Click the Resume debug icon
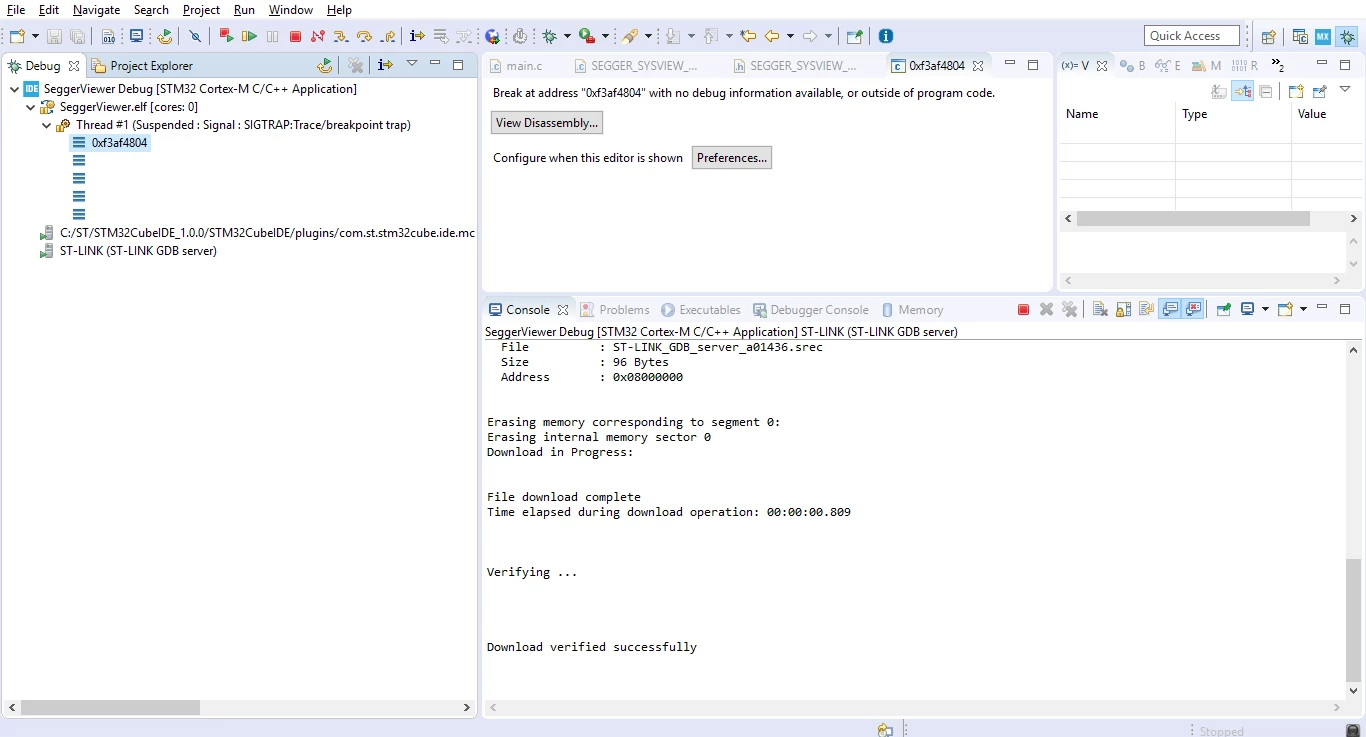The image size is (1366, 737). pos(249,36)
